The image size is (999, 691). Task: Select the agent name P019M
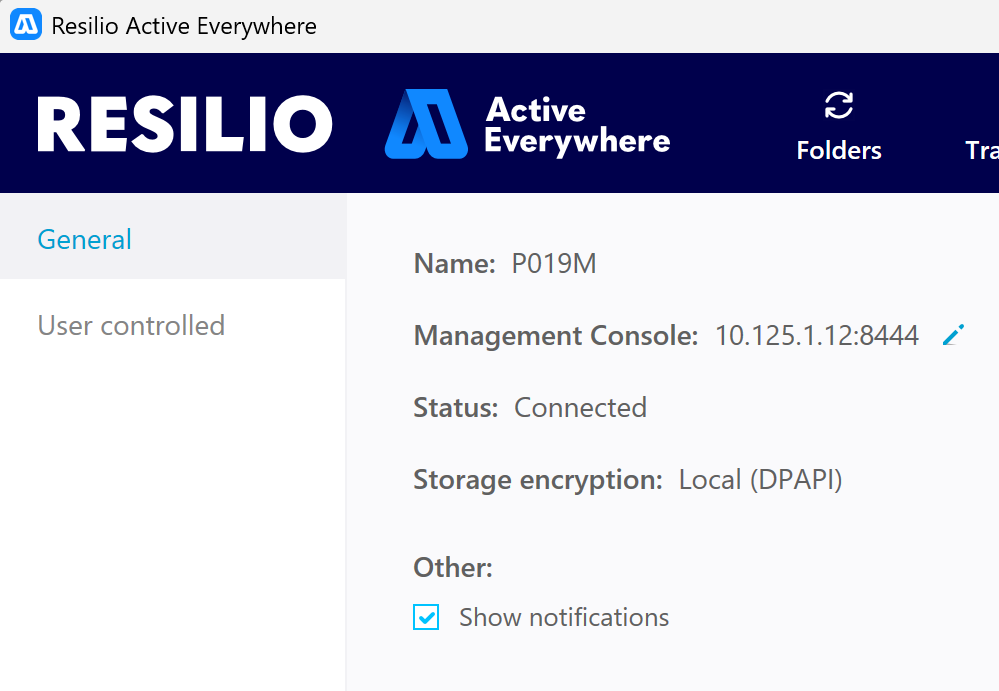pyautogui.click(x=554, y=264)
